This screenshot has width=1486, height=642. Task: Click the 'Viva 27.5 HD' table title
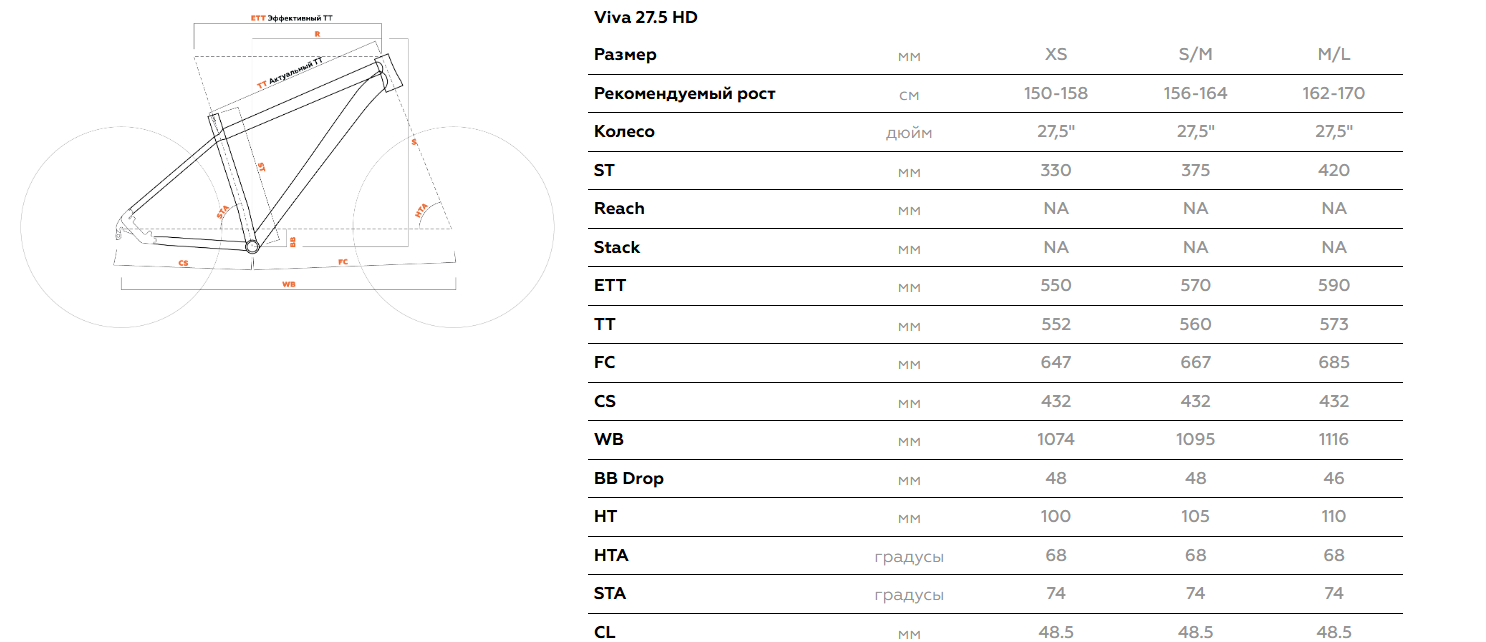click(645, 17)
